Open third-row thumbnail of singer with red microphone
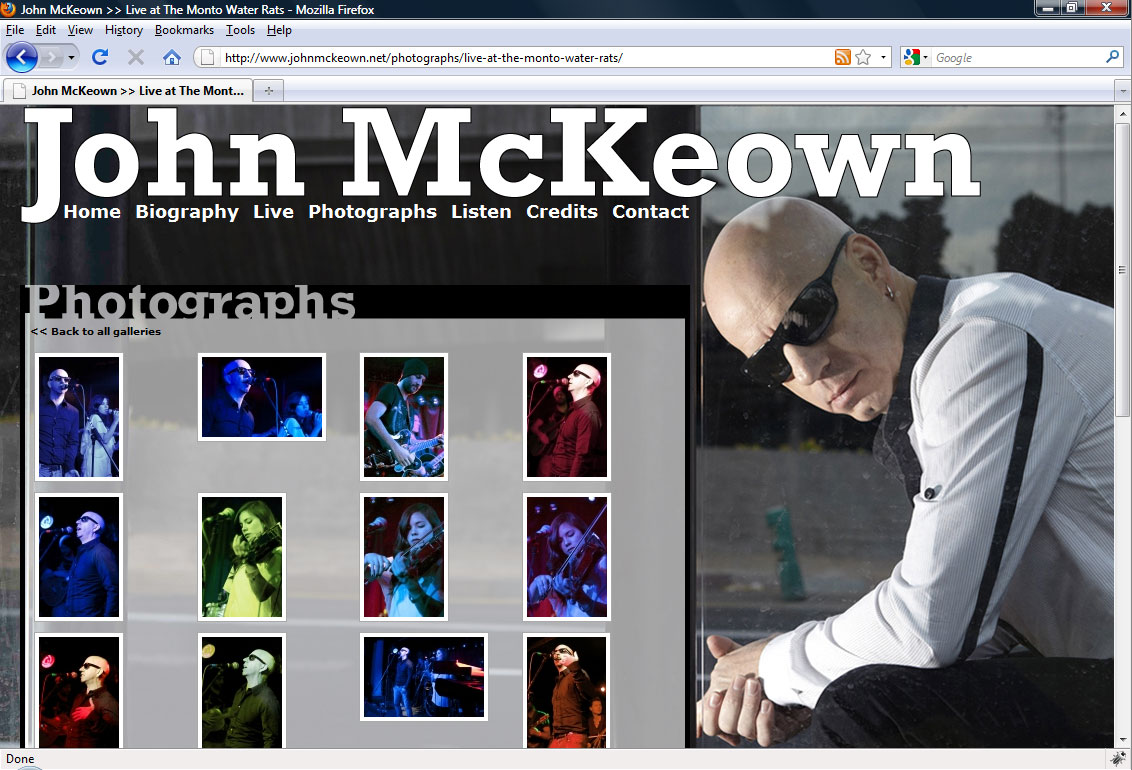Screen dimensions: 1132x770 [x=79, y=691]
